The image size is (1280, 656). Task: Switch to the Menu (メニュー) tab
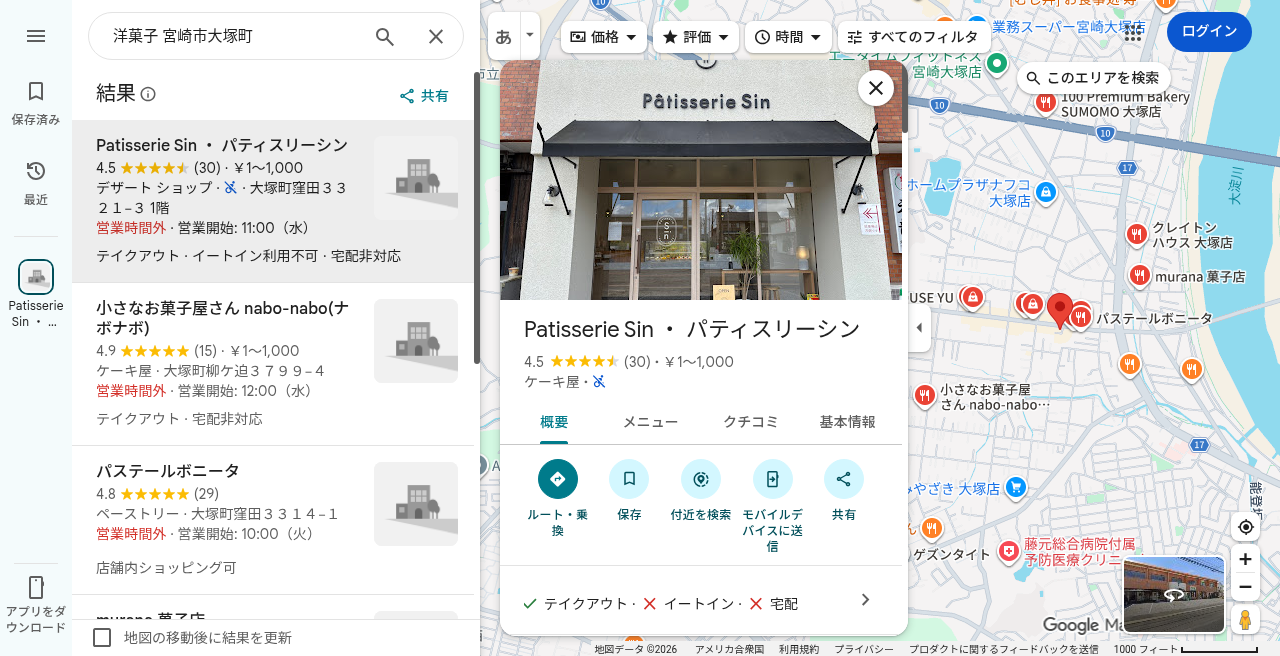pyautogui.click(x=651, y=422)
